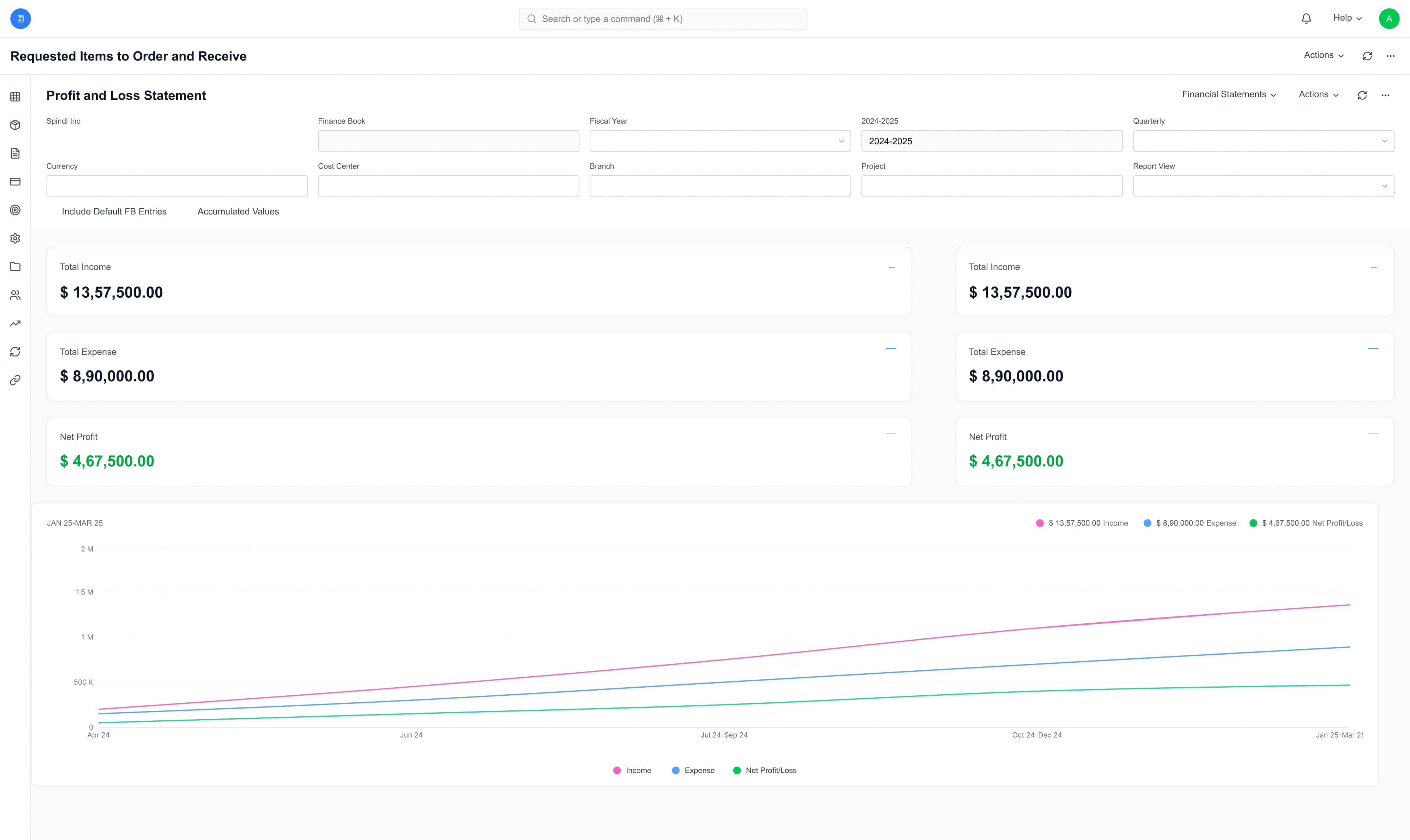Refresh the Profit and Loss report

pos(1362,94)
